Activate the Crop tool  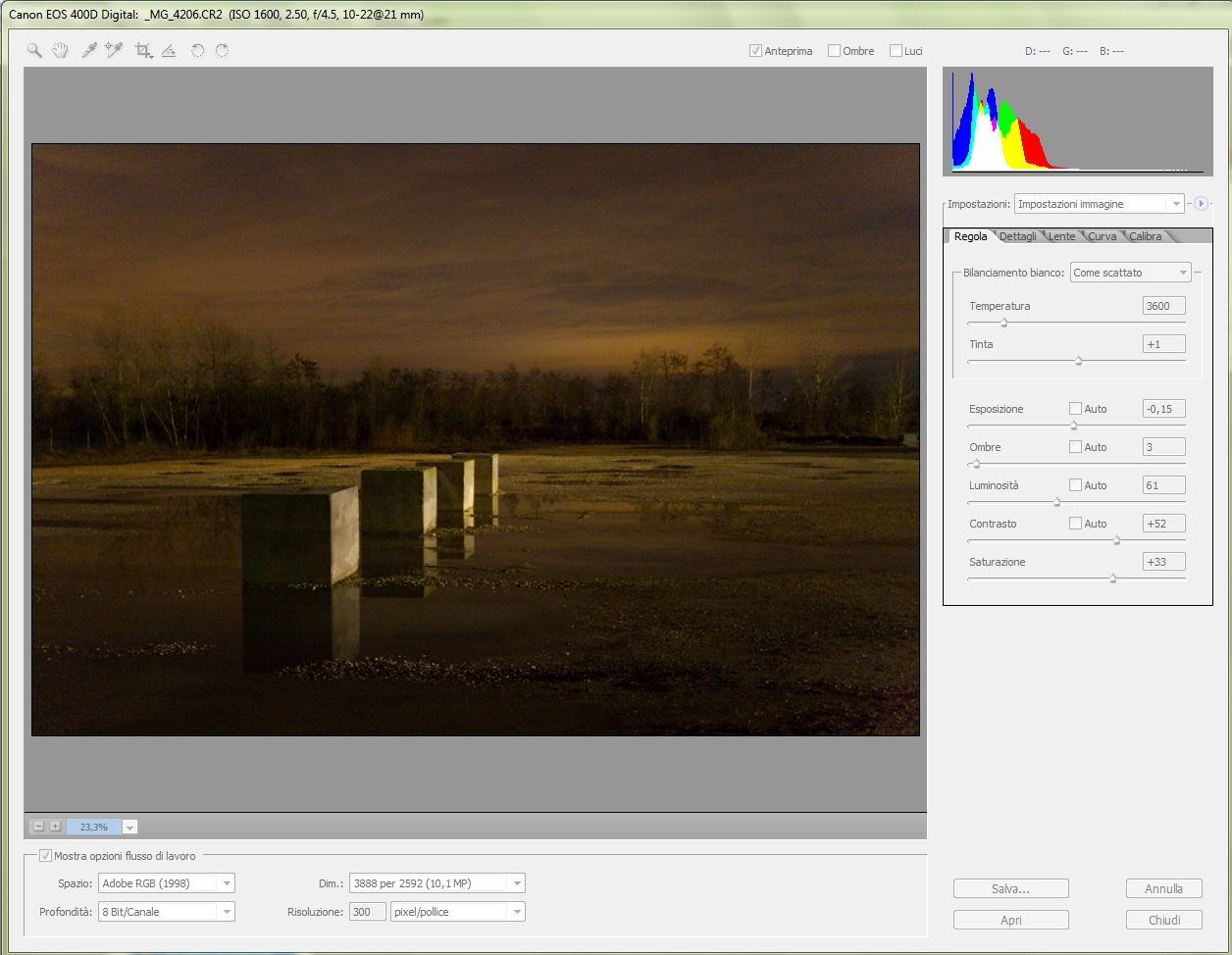point(143,51)
